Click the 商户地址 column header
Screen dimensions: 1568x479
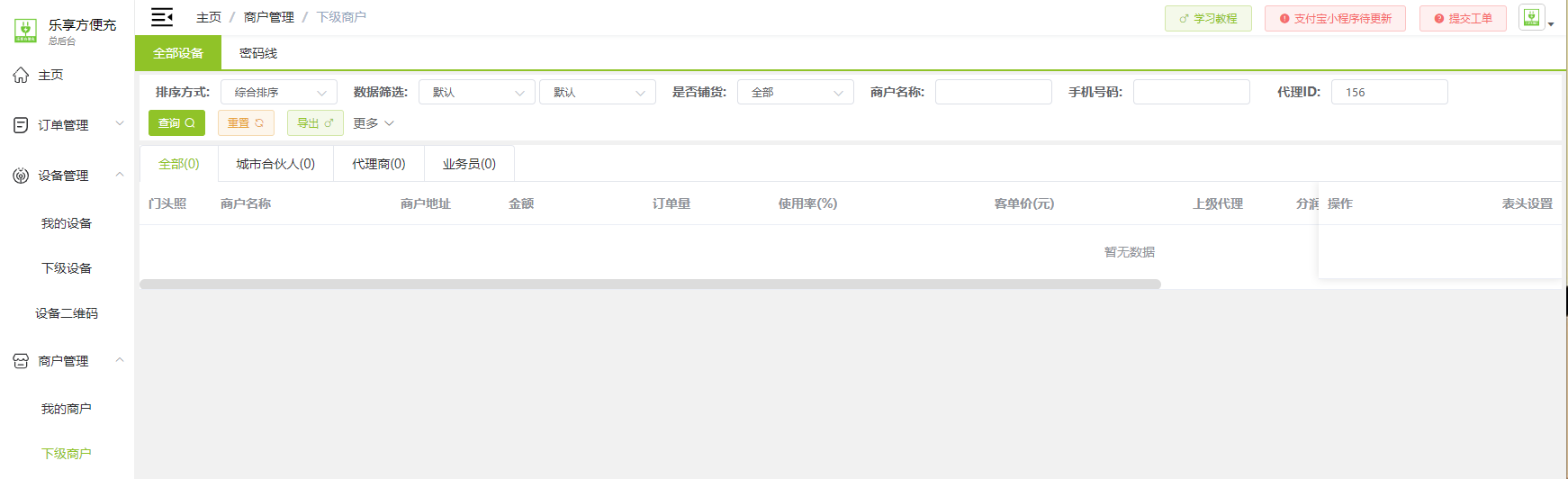click(x=426, y=203)
